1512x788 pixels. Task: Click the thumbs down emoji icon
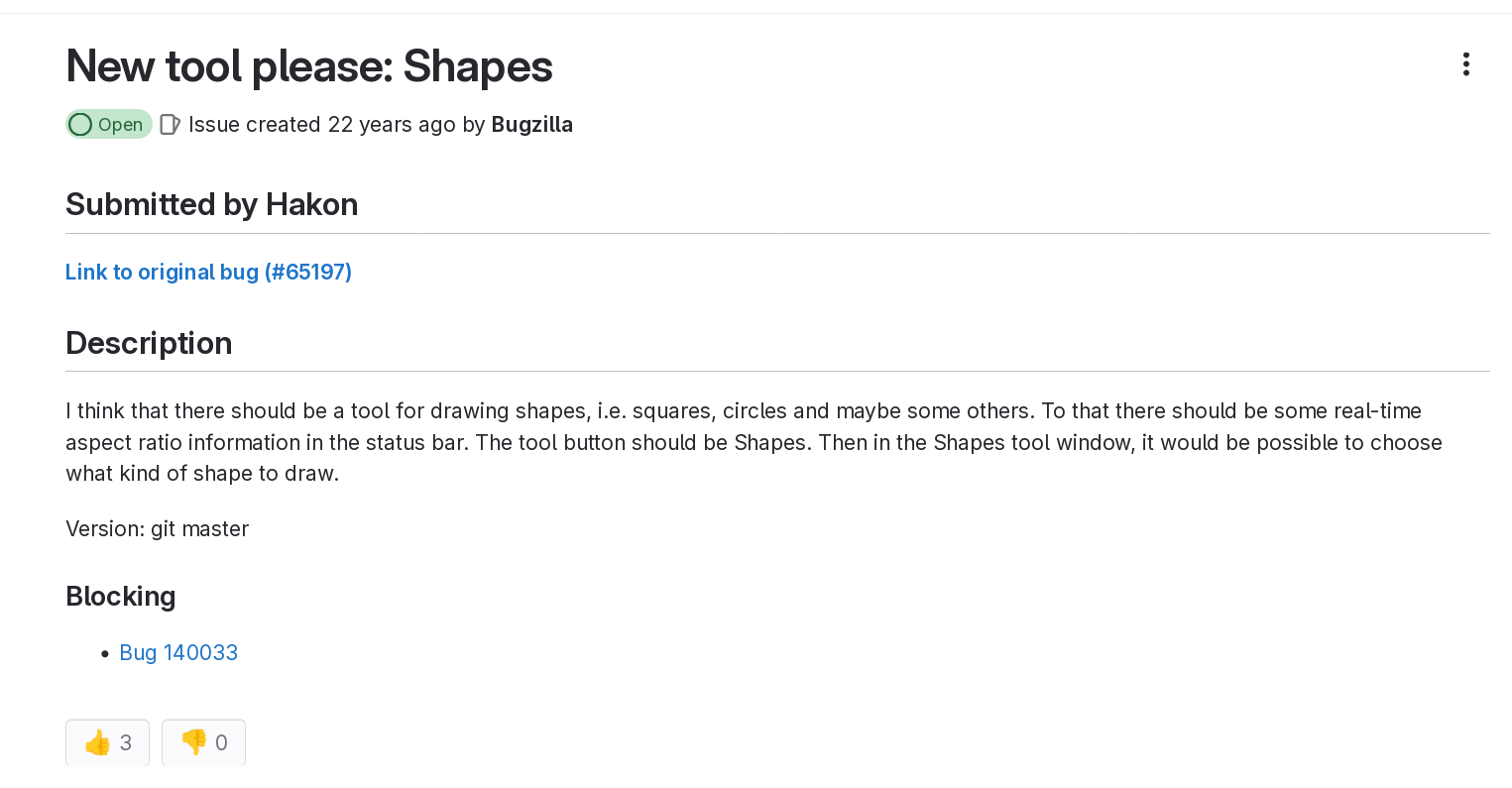(193, 742)
